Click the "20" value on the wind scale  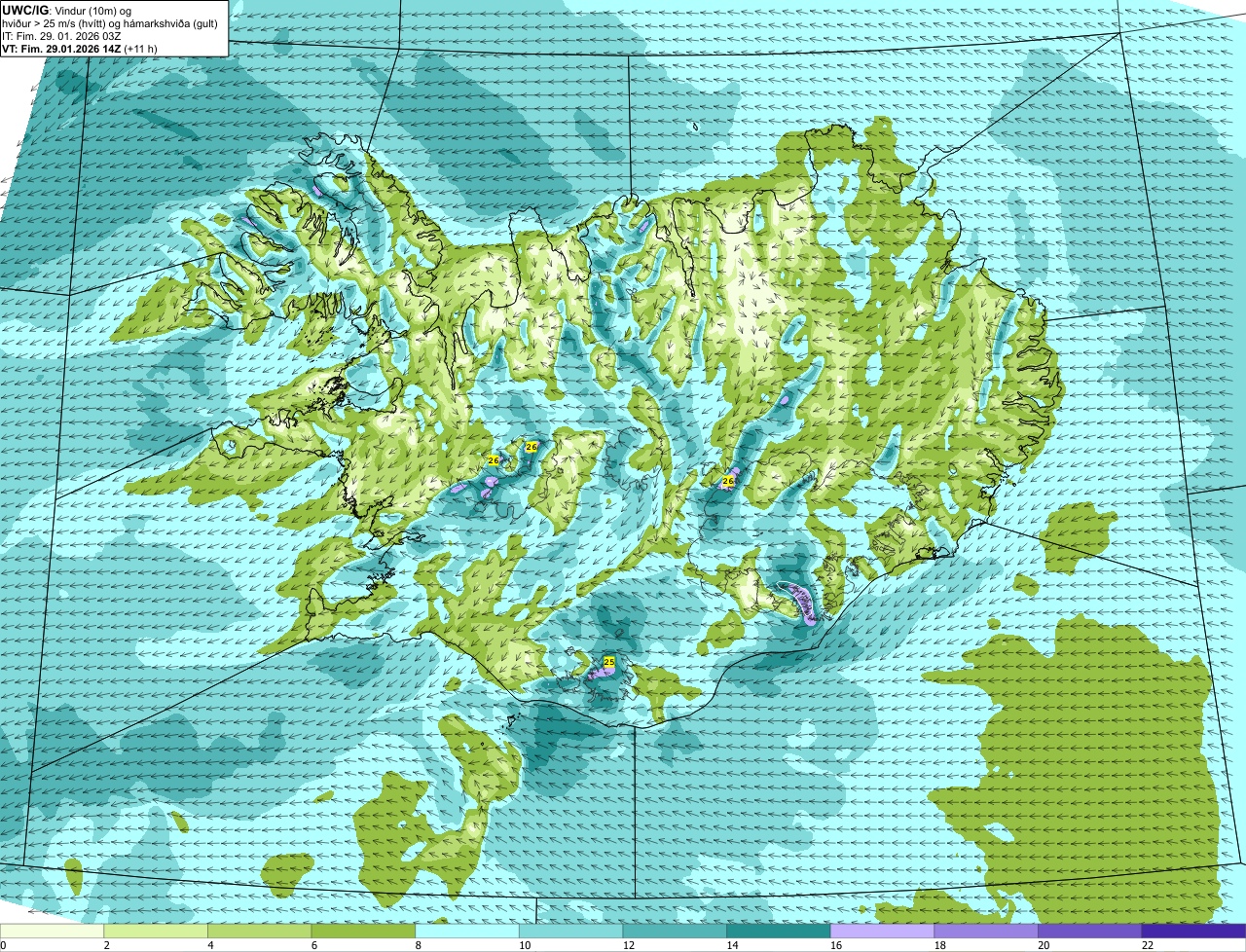pos(1044,945)
